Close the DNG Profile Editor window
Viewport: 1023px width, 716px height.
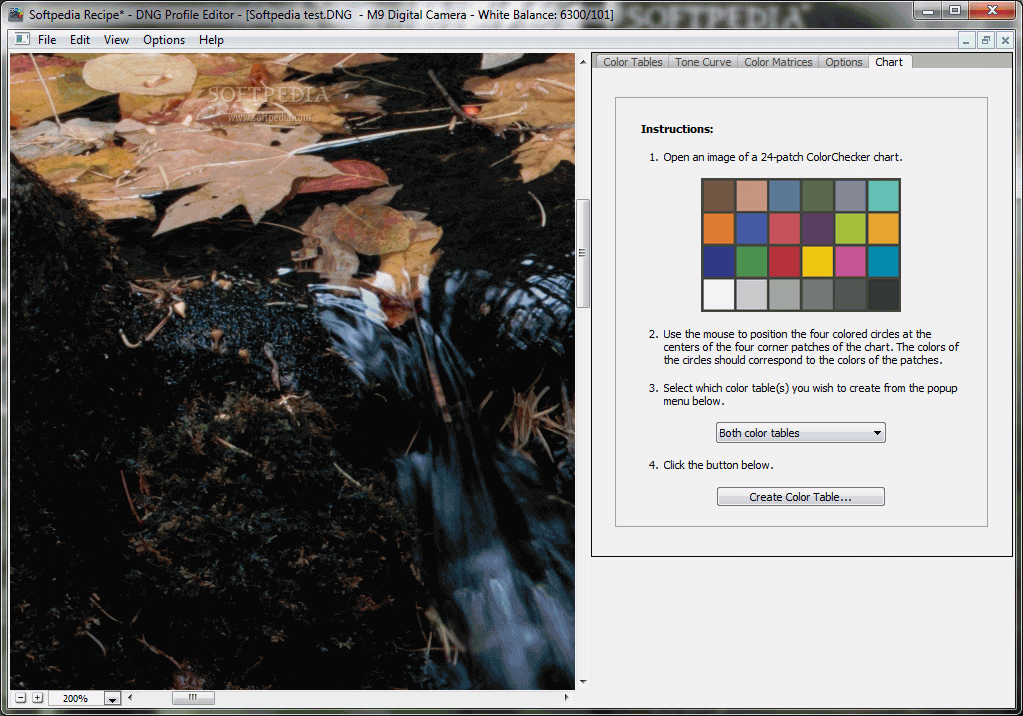tap(992, 11)
